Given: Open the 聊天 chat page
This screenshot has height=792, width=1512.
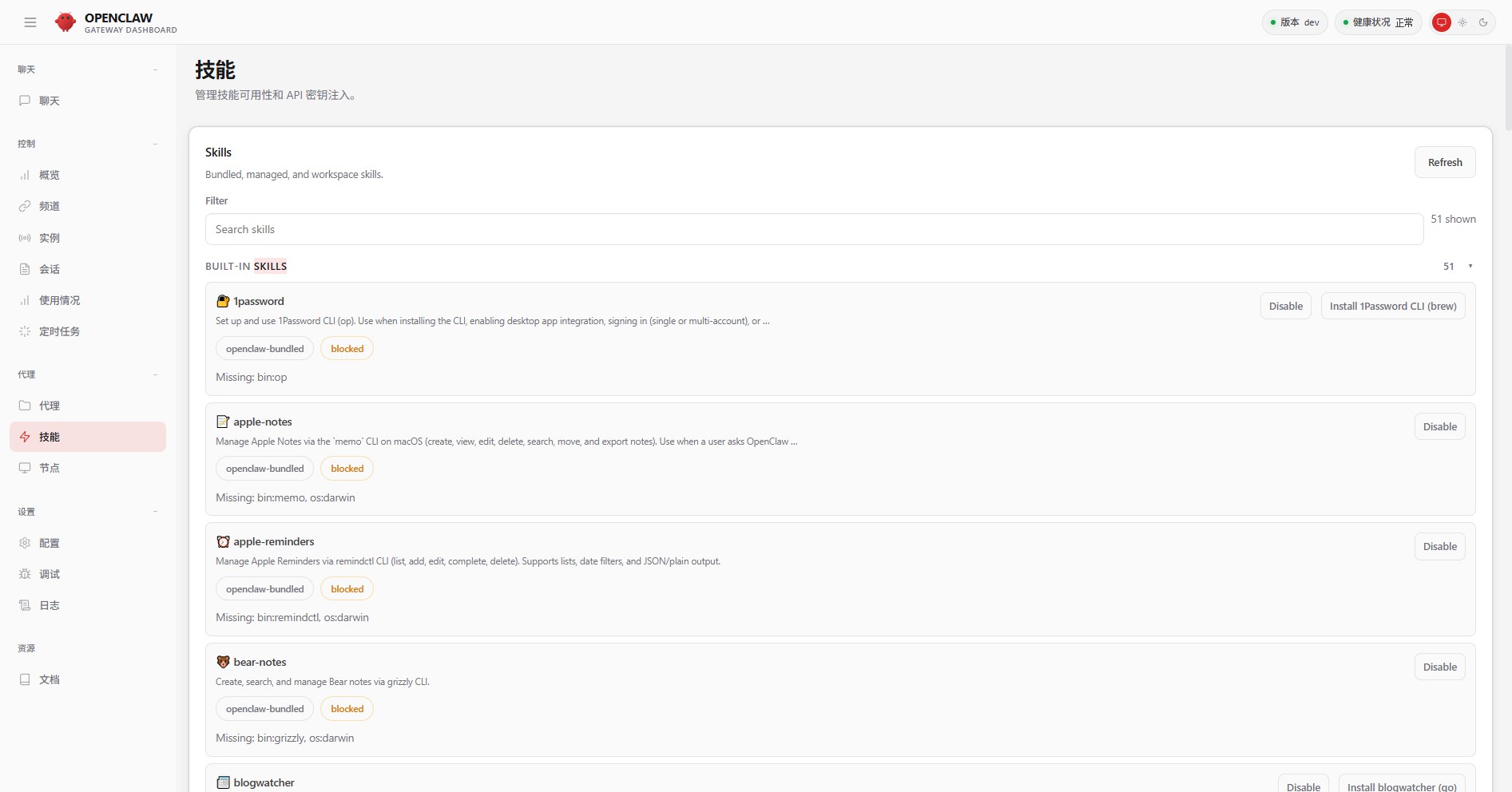Looking at the screenshot, I should pos(88,101).
